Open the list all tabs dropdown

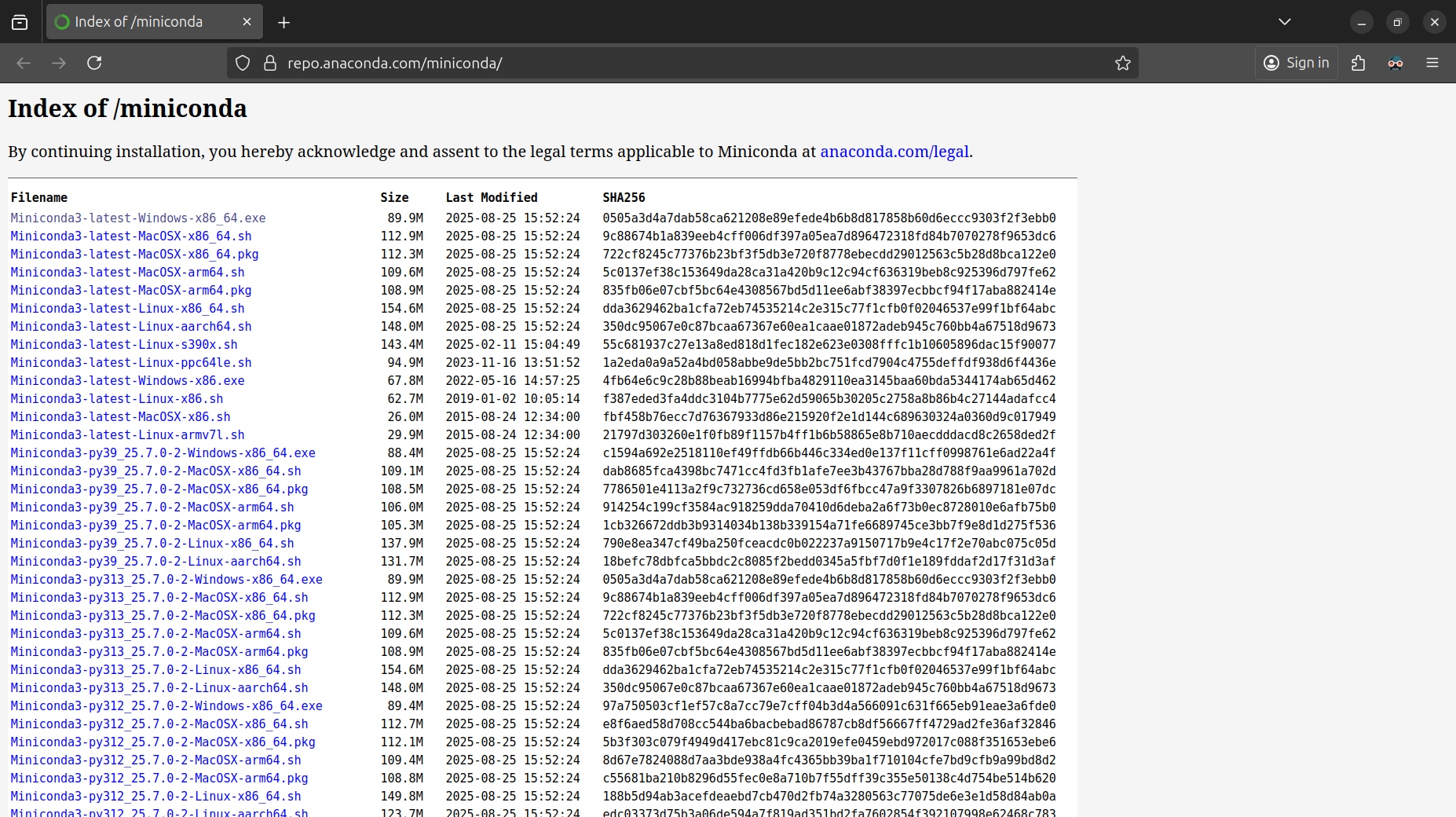coord(1285,21)
